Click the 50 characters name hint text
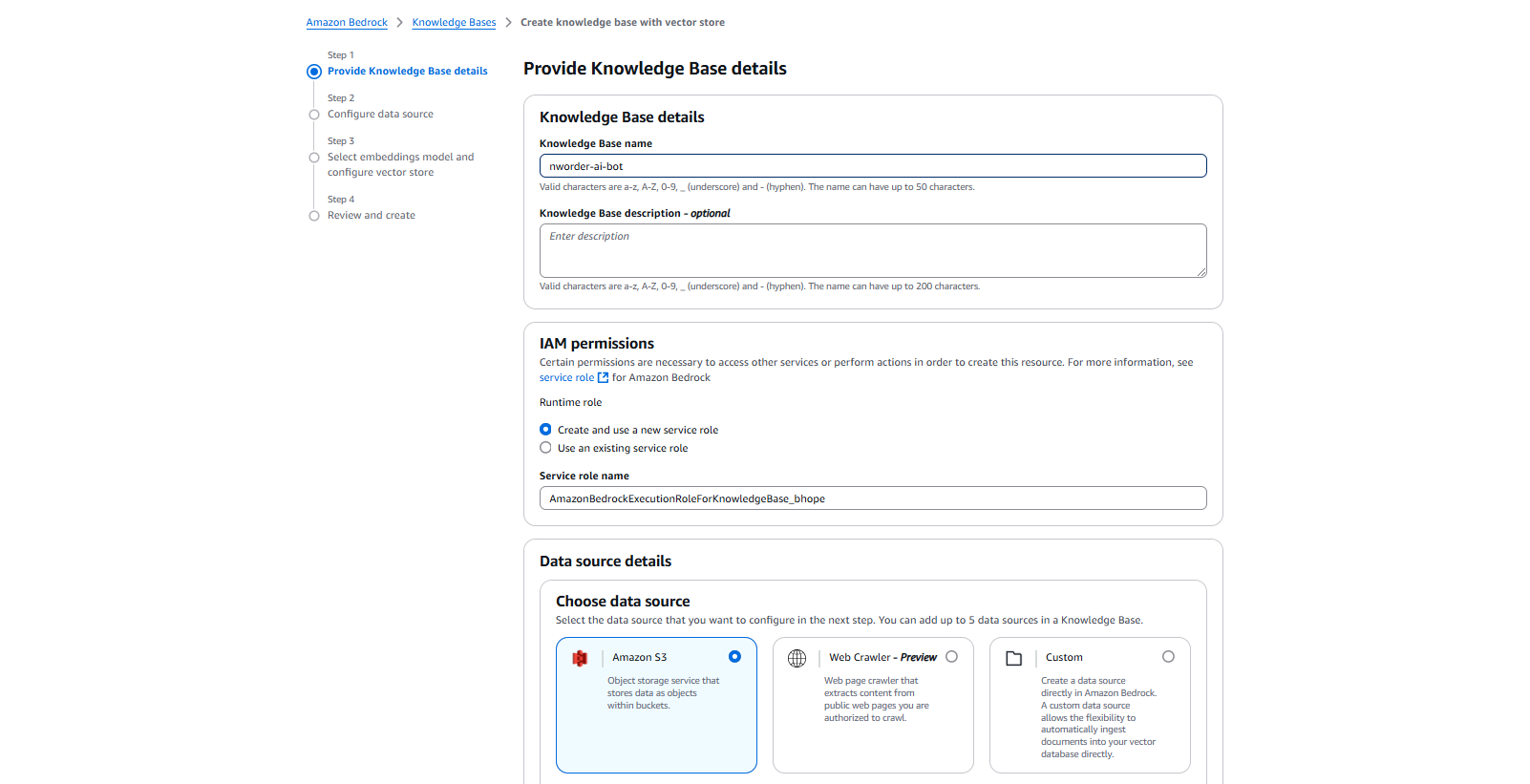The width and height of the screenshot is (1530, 784). (756, 187)
